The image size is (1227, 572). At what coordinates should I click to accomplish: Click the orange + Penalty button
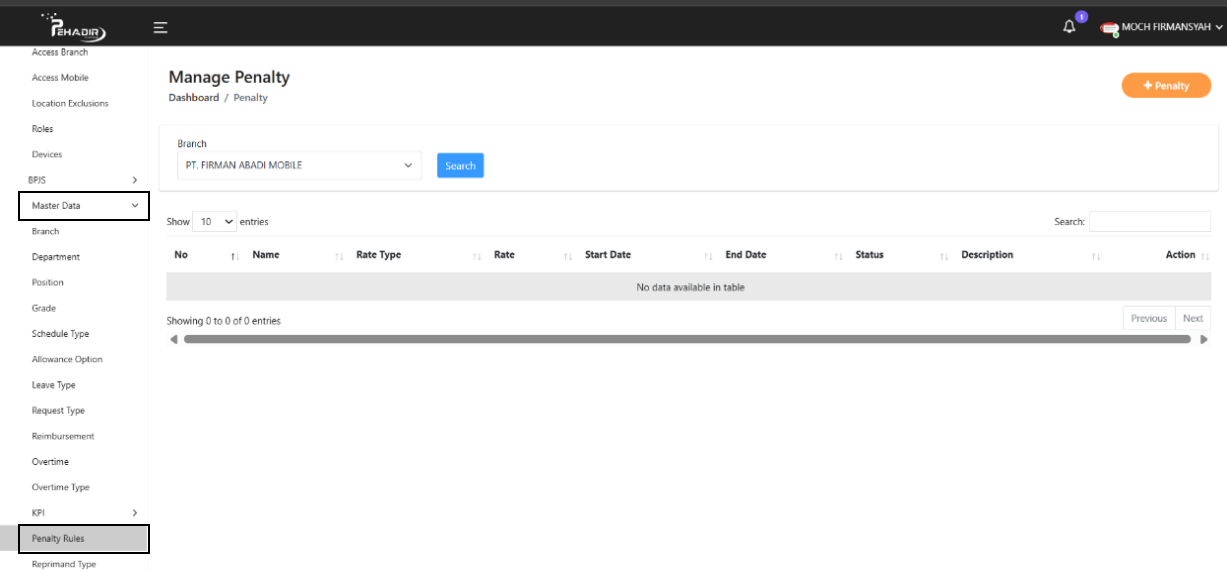click(1166, 86)
